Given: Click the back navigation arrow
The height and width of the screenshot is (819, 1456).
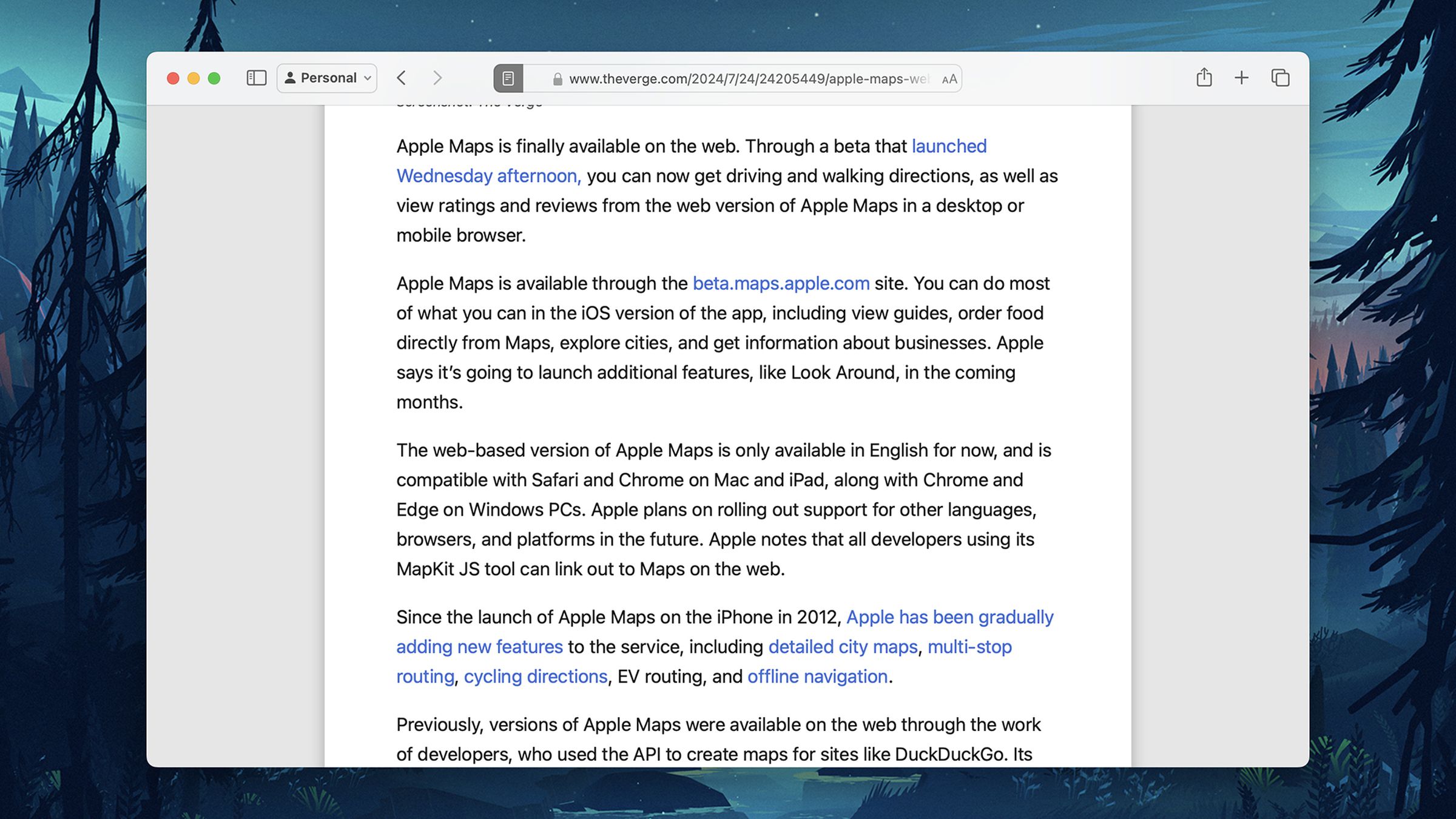Looking at the screenshot, I should 402,79.
